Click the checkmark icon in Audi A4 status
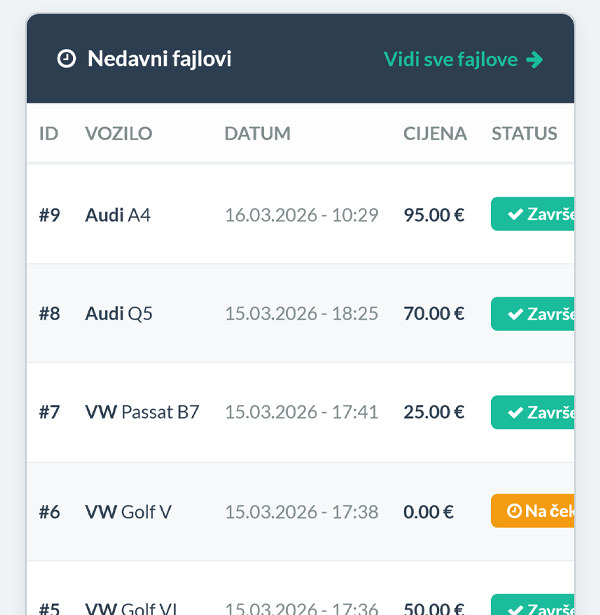Viewport: 600px width, 615px height. (x=515, y=214)
